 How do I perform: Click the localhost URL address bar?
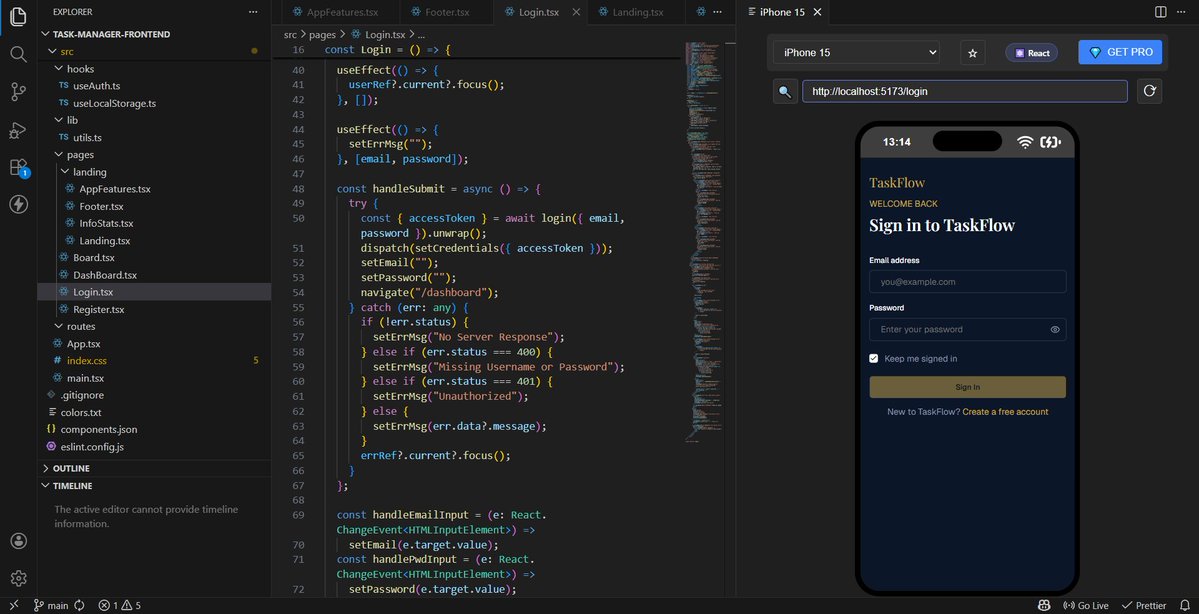963,91
